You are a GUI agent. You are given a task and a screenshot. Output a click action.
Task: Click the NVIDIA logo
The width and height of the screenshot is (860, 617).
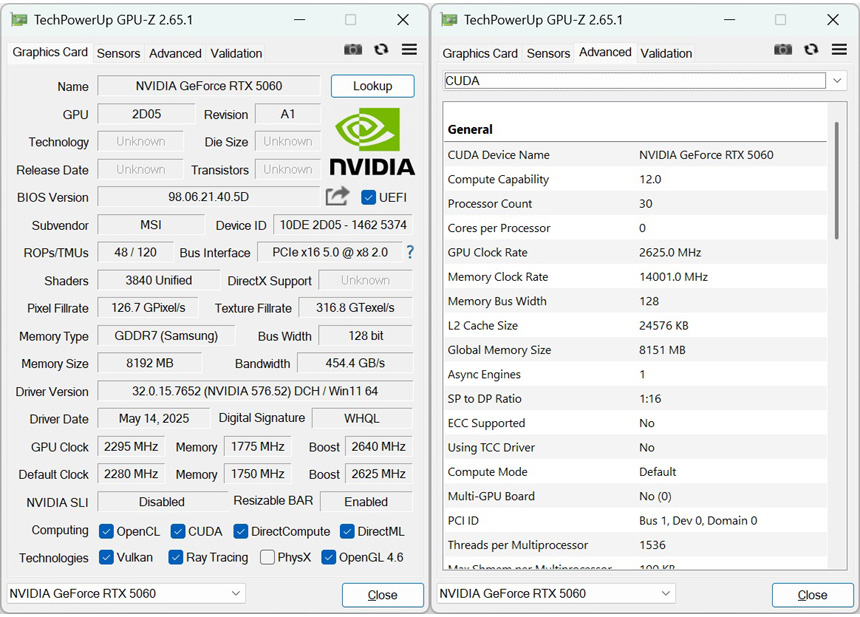[x=372, y=142]
